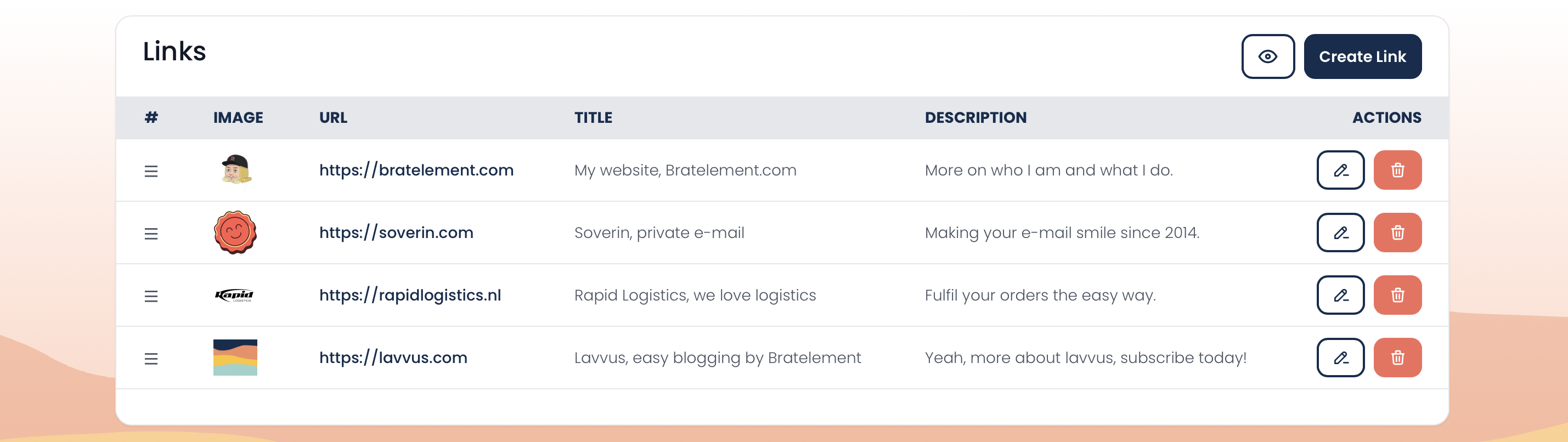Open the soverin.com URL
The height and width of the screenshot is (442, 1568).
pyautogui.click(x=397, y=233)
